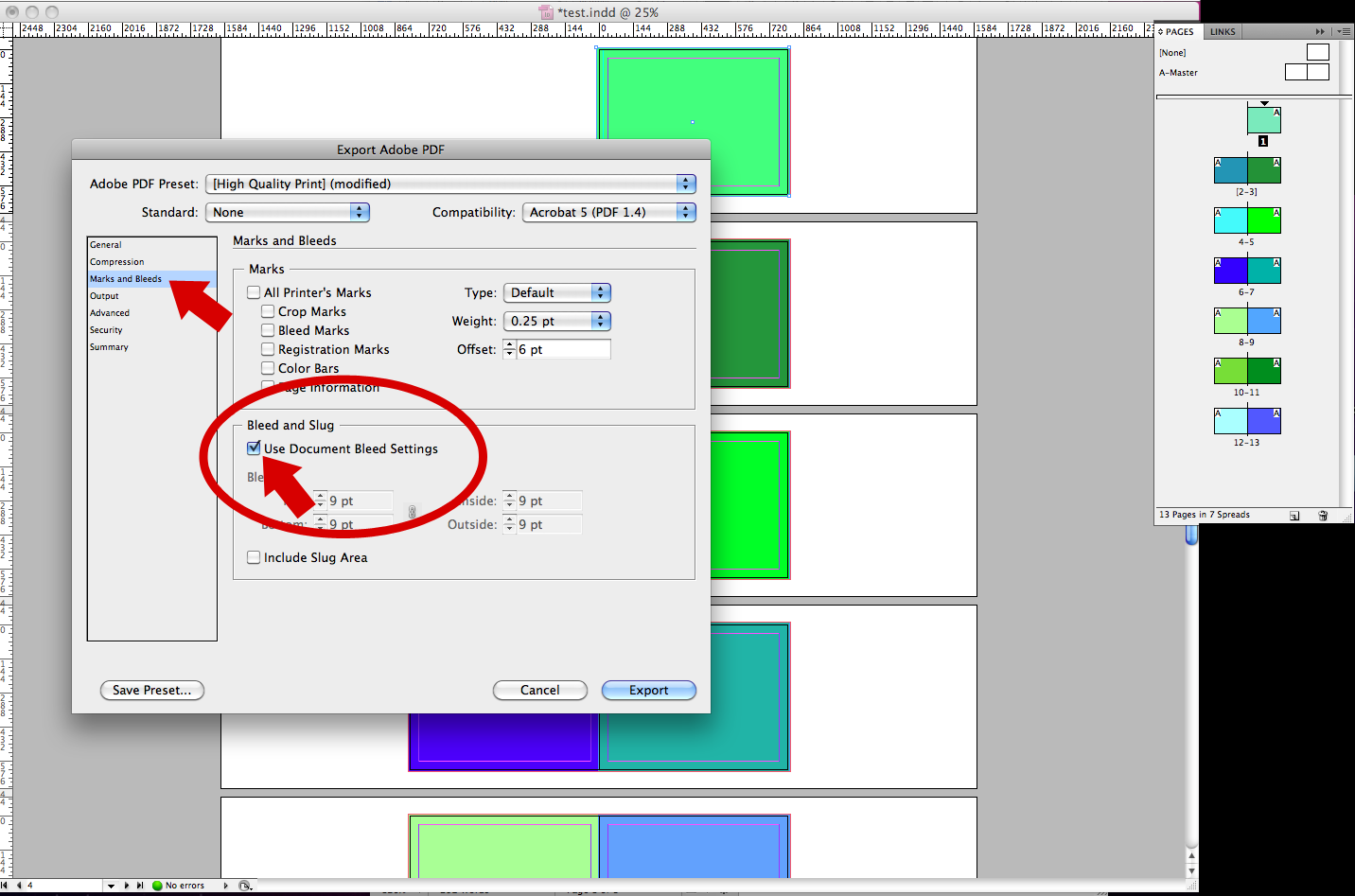Select spread [2-3] thumbnail

1247,170
